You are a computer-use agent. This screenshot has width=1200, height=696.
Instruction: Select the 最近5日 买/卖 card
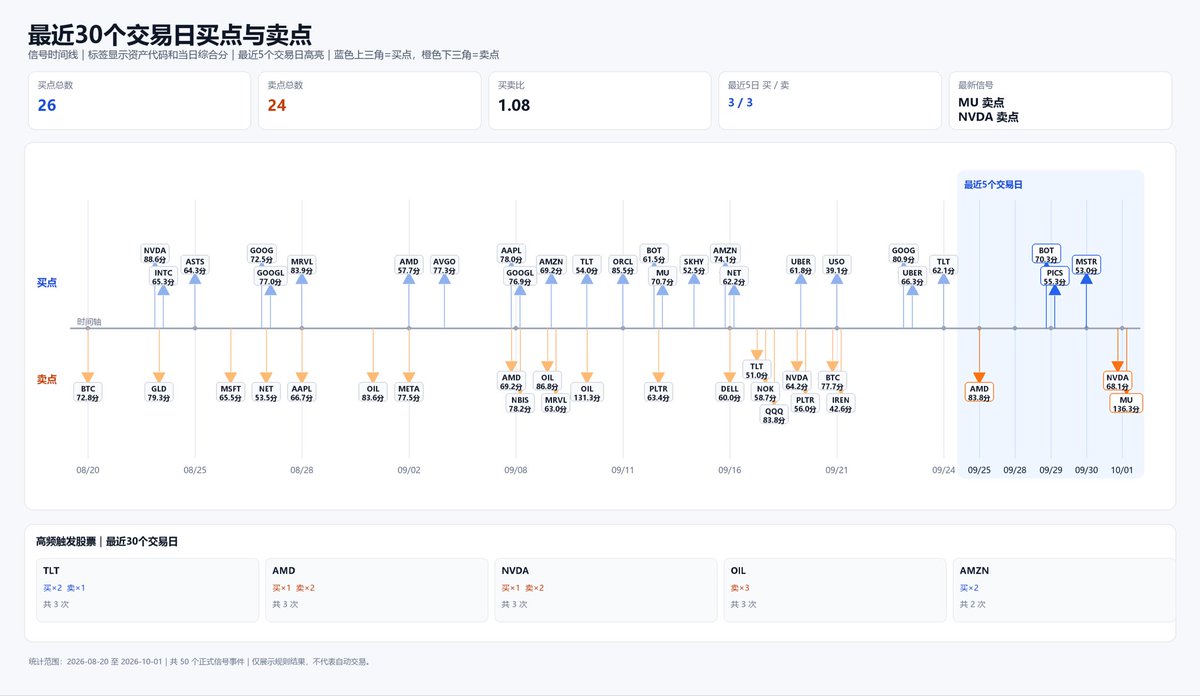tap(830, 100)
